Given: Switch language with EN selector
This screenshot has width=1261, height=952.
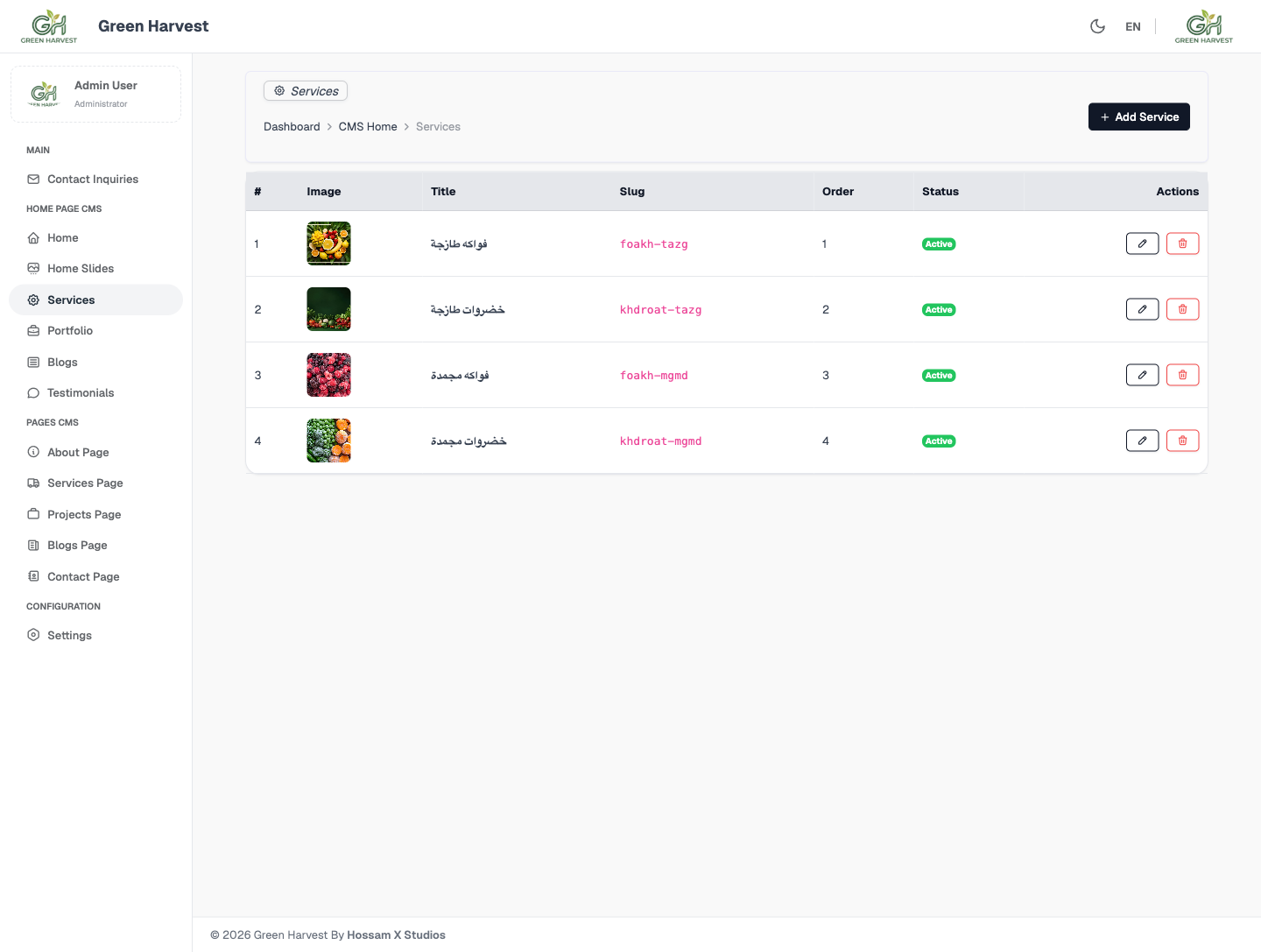Looking at the screenshot, I should tap(1133, 26).
